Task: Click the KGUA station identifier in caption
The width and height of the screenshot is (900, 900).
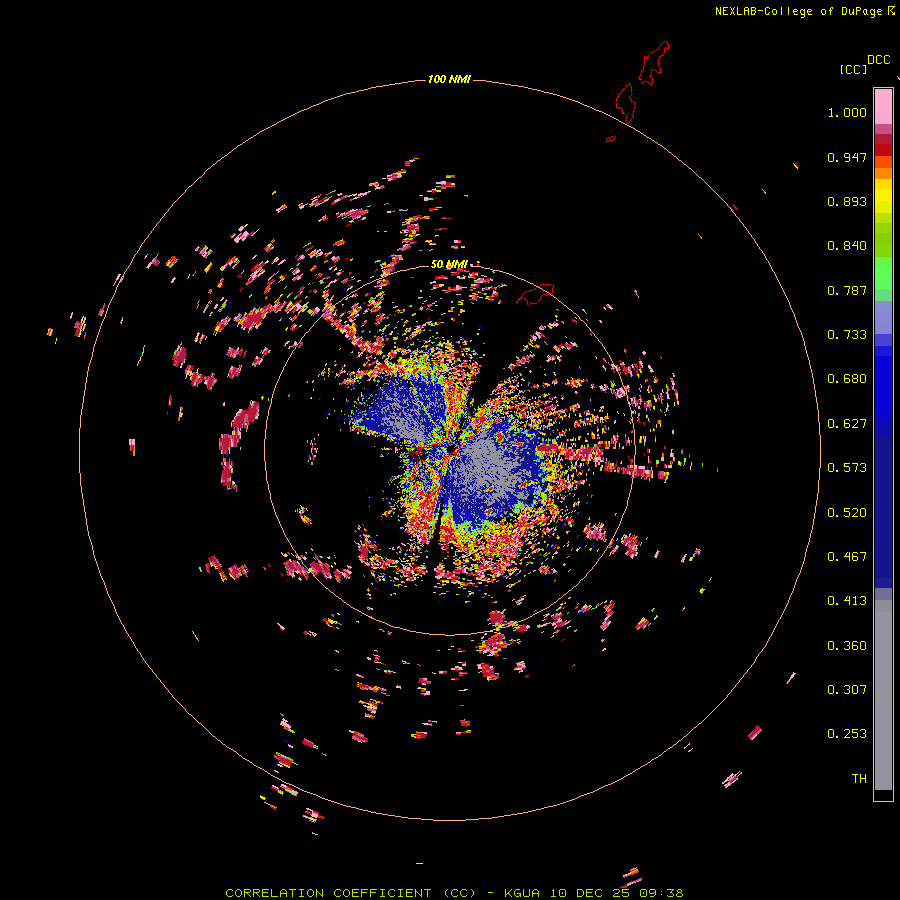Action: click(522, 893)
